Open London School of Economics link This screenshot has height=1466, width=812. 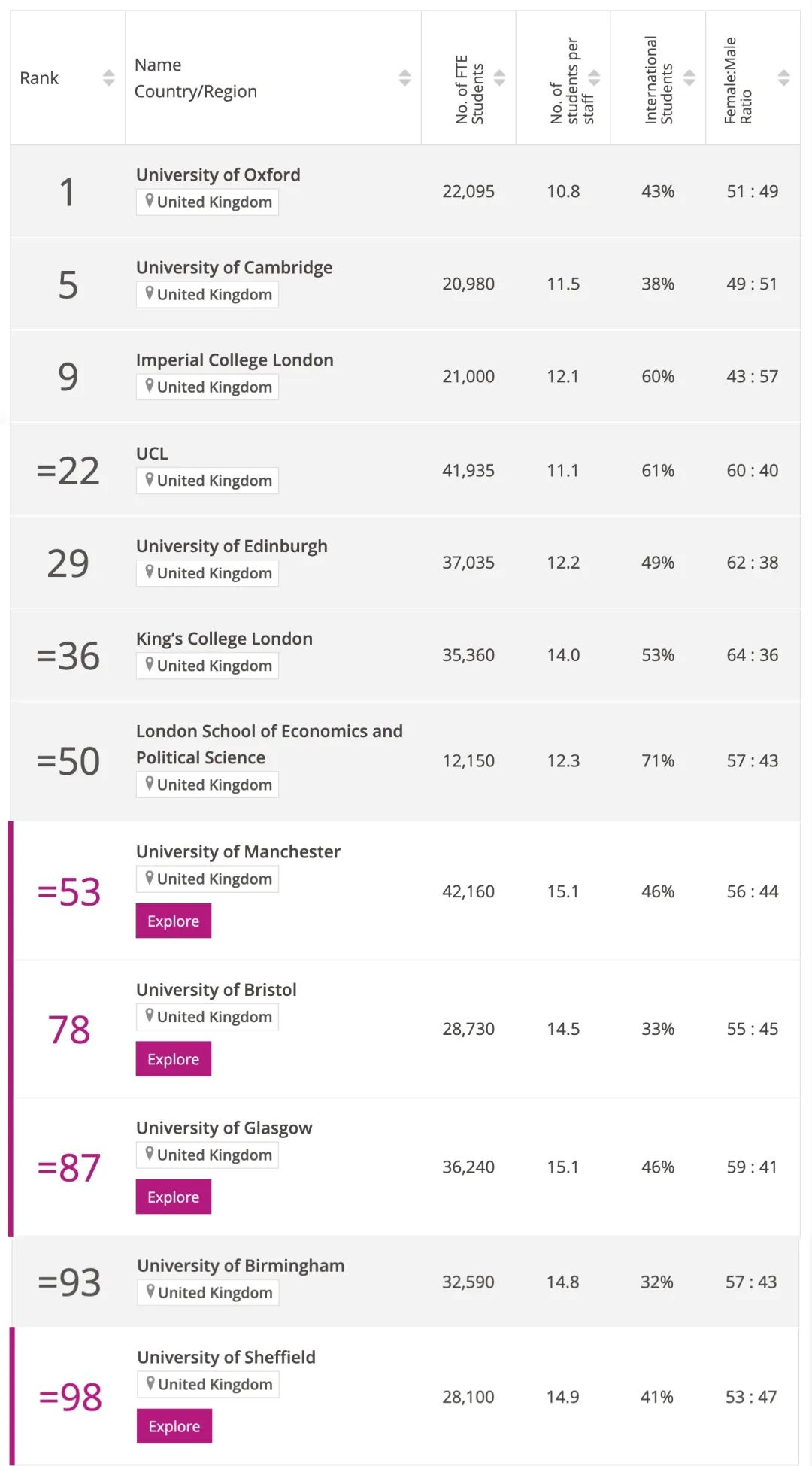(x=269, y=744)
